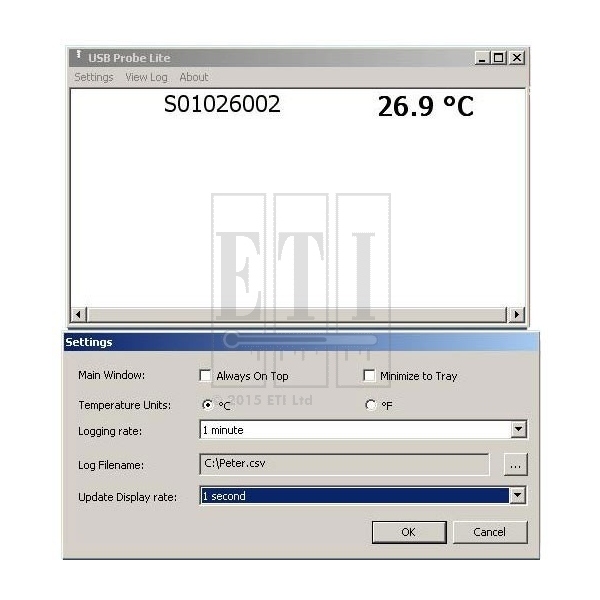Expand the Logging rate dropdown arrow
This screenshot has height=600, width=600.
(518, 429)
